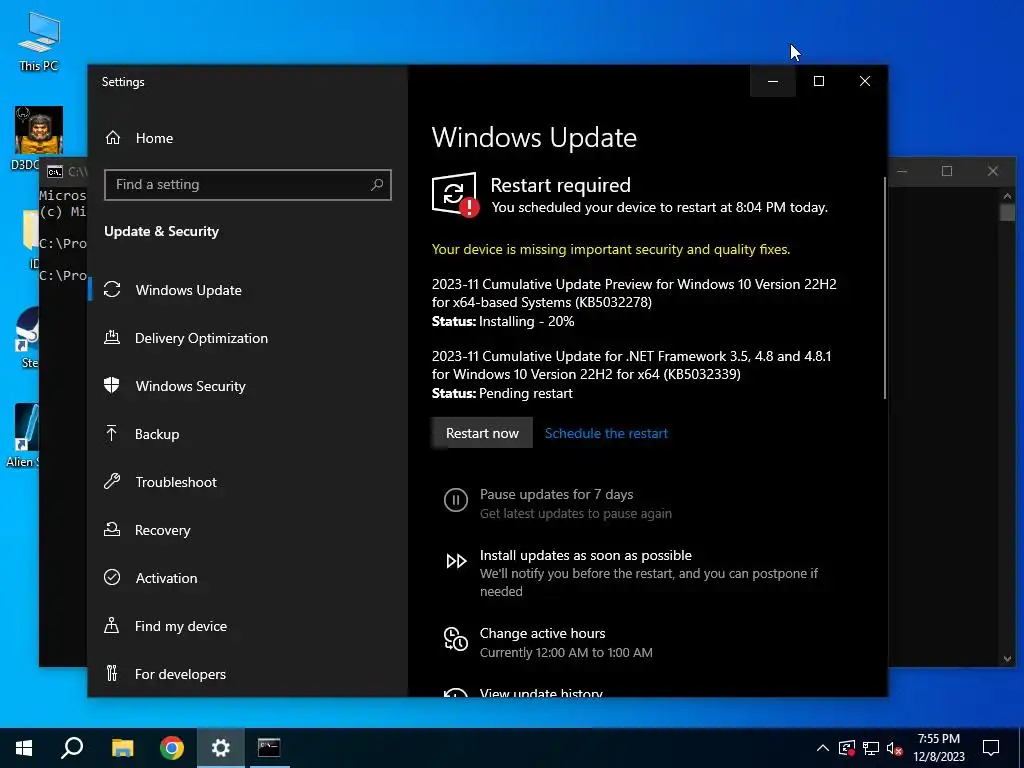The width and height of the screenshot is (1024, 768).
Task: Click the Command Prompt title bar icon
Action: [55, 172]
